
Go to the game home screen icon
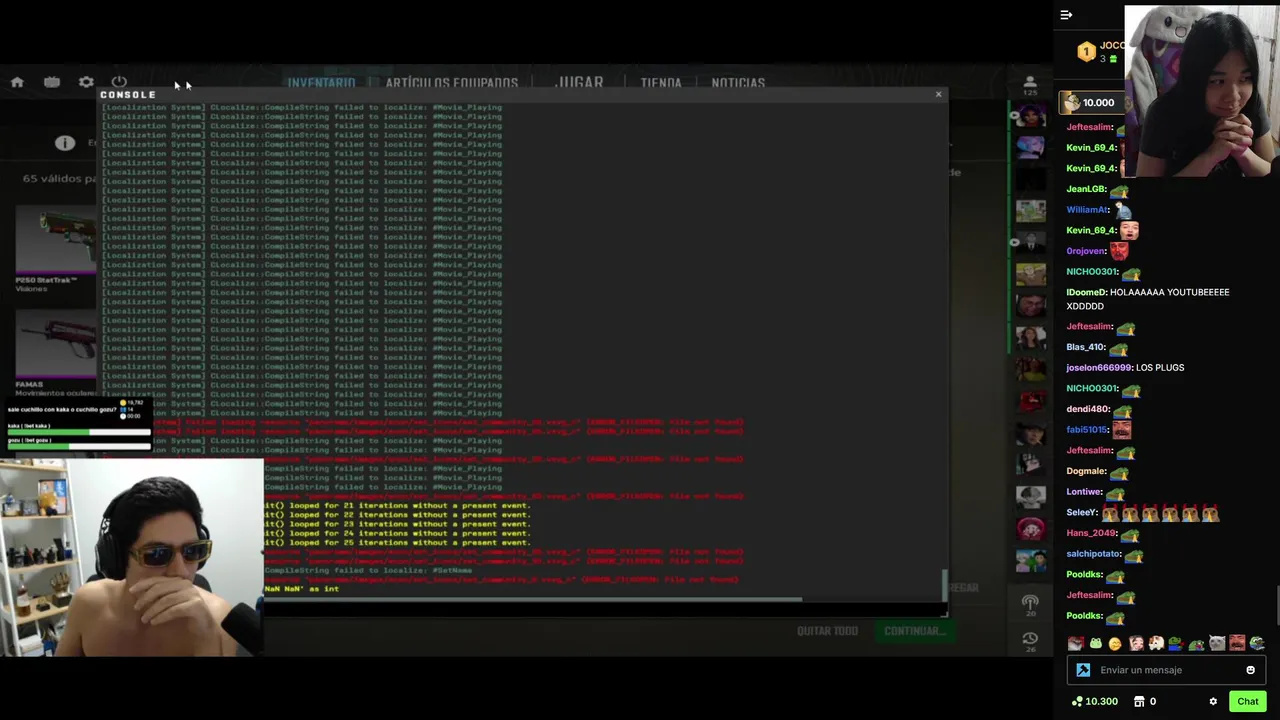click(x=17, y=83)
